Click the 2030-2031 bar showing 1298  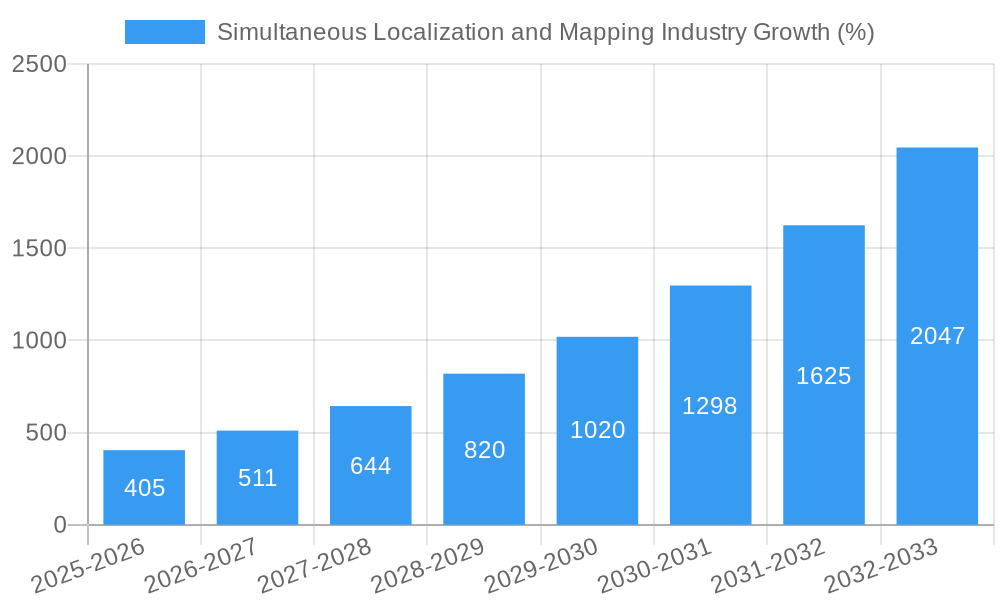710,406
